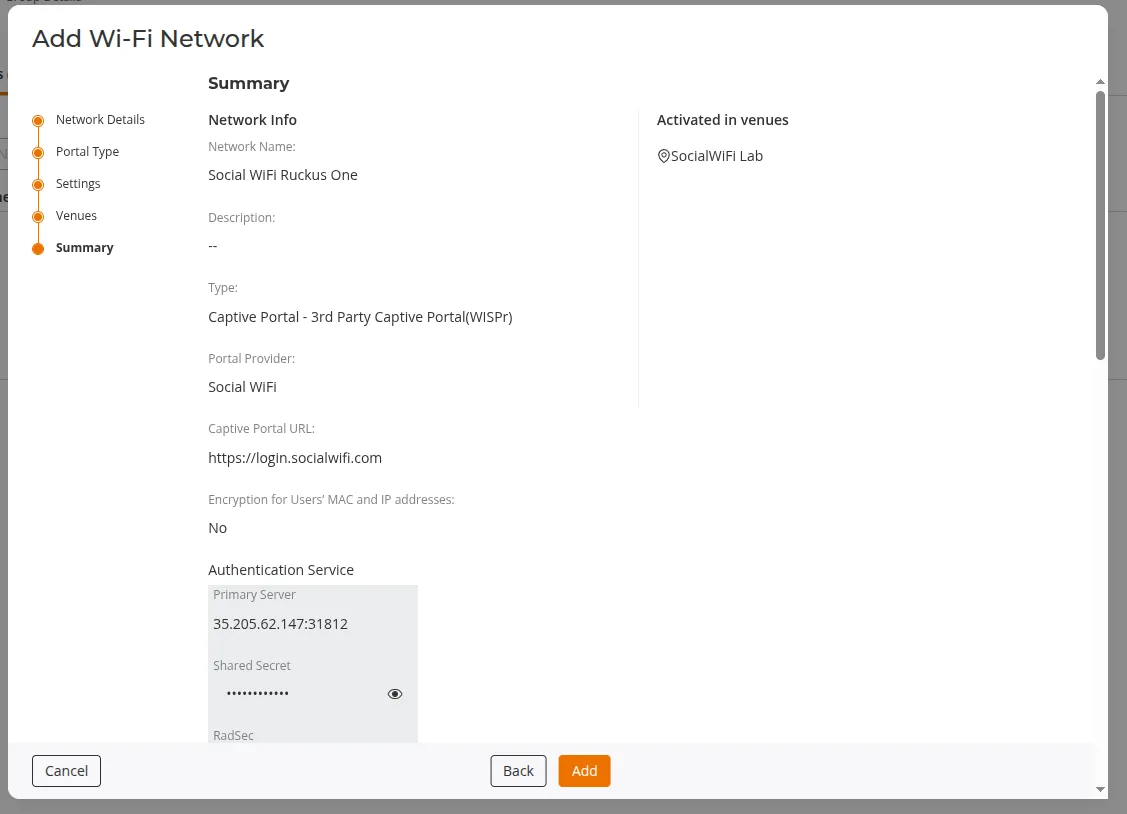Cancel adding the Wi-Fi network
1127x814 pixels.
point(66,771)
